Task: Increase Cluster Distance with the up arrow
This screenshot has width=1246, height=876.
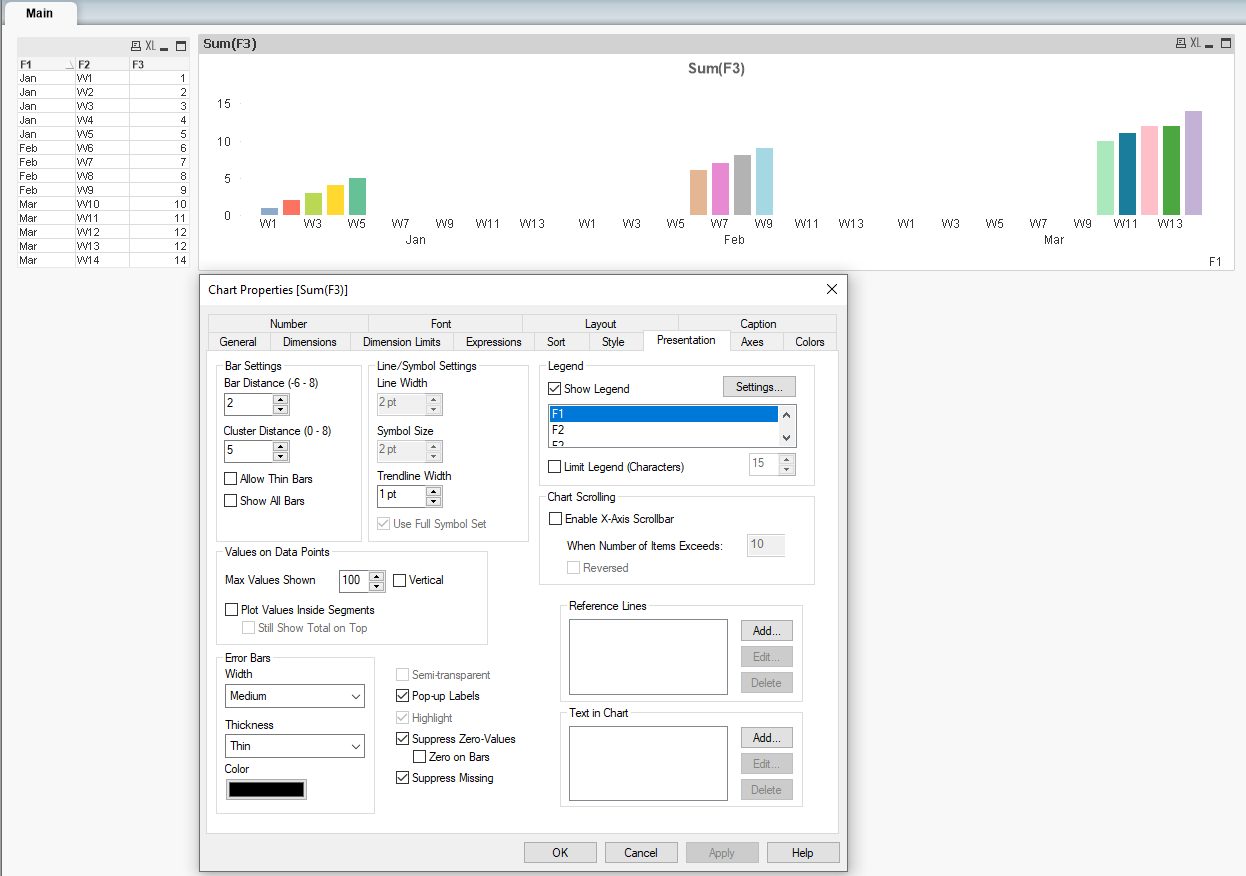Action: tap(281, 446)
